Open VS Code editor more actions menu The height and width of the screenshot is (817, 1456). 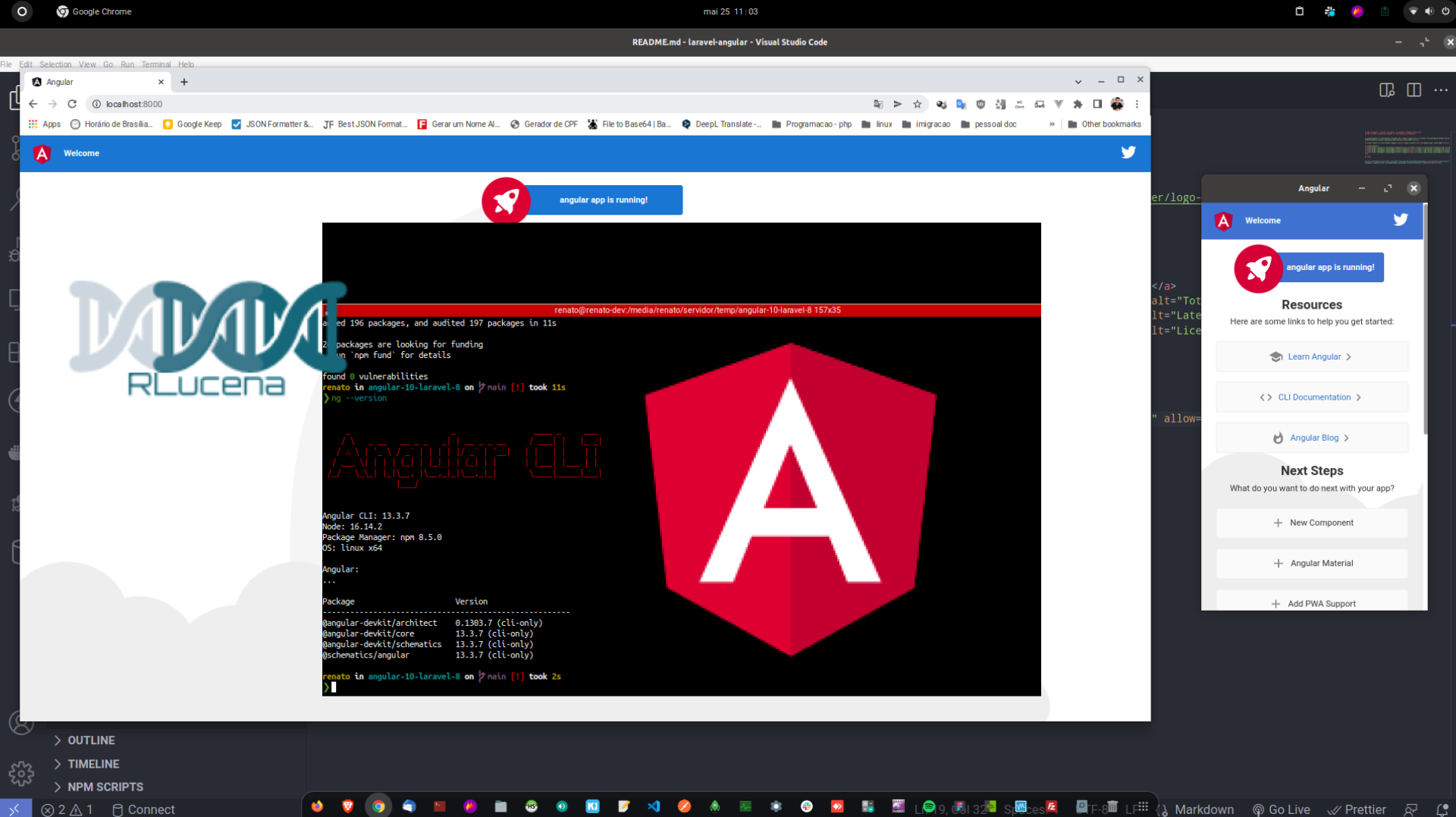click(1441, 90)
